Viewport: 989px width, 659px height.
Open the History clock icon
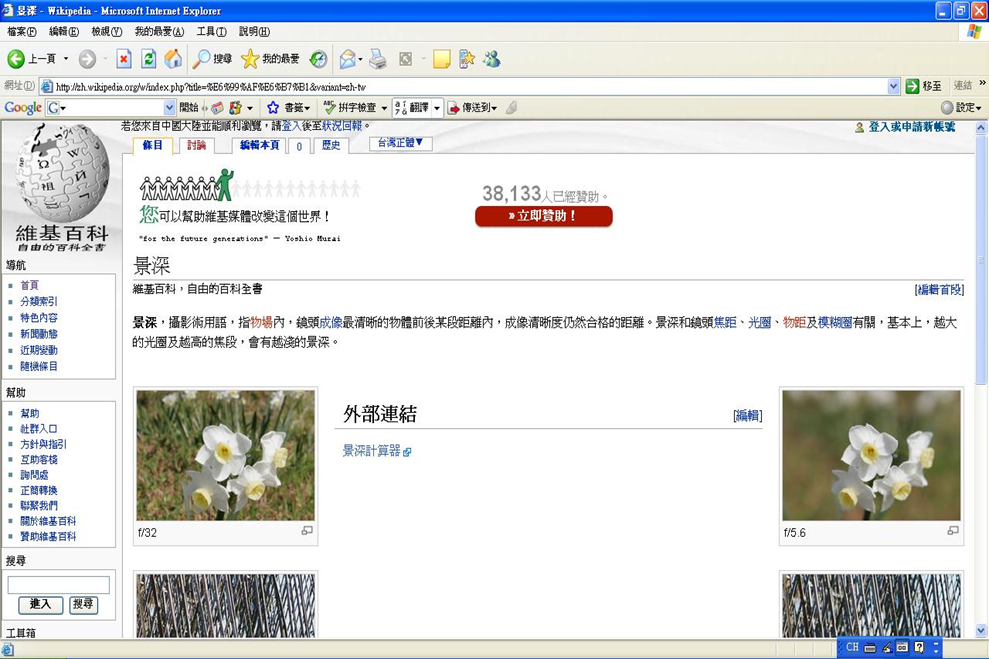point(318,59)
